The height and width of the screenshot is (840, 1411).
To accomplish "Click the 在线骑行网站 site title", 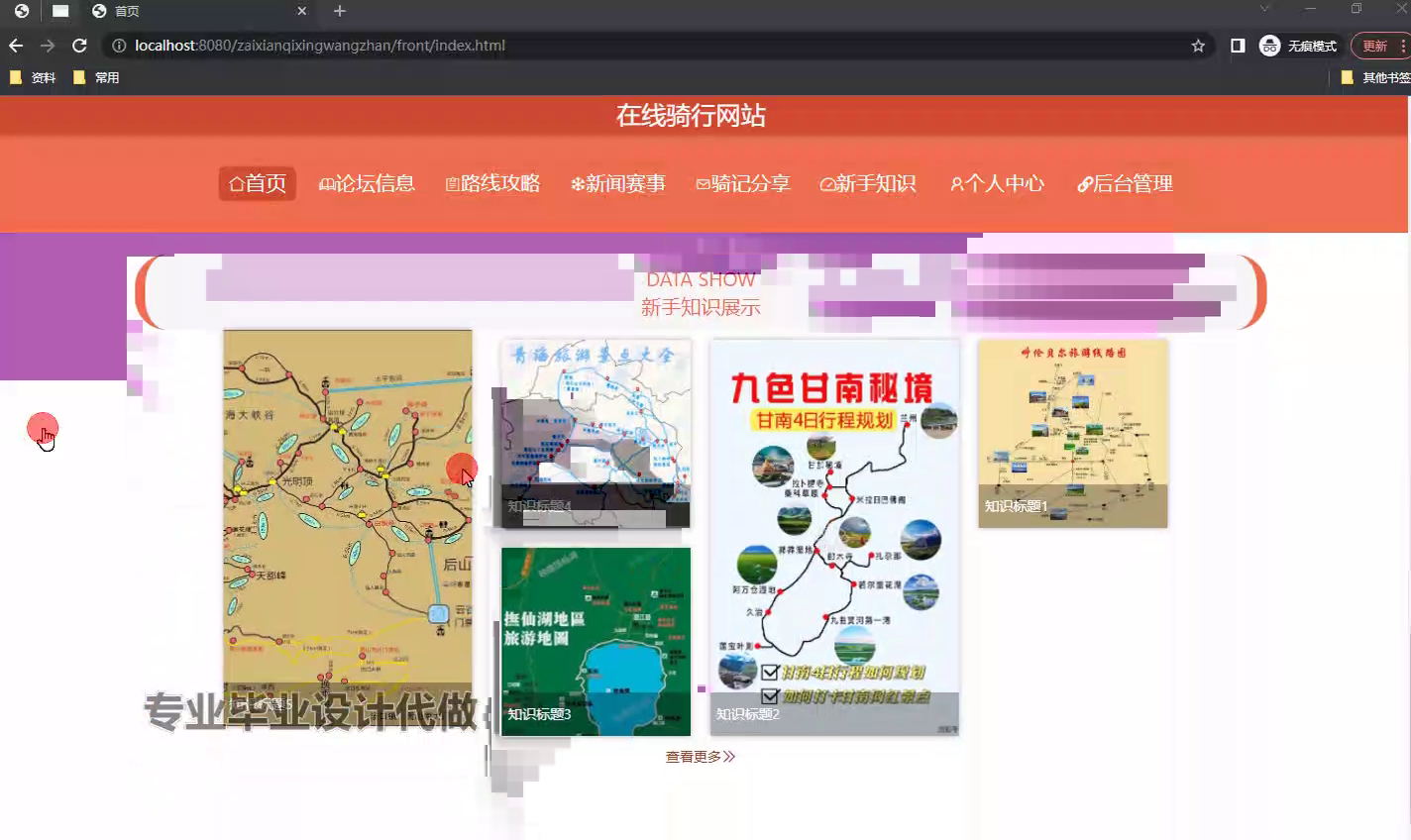I will coord(691,116).
